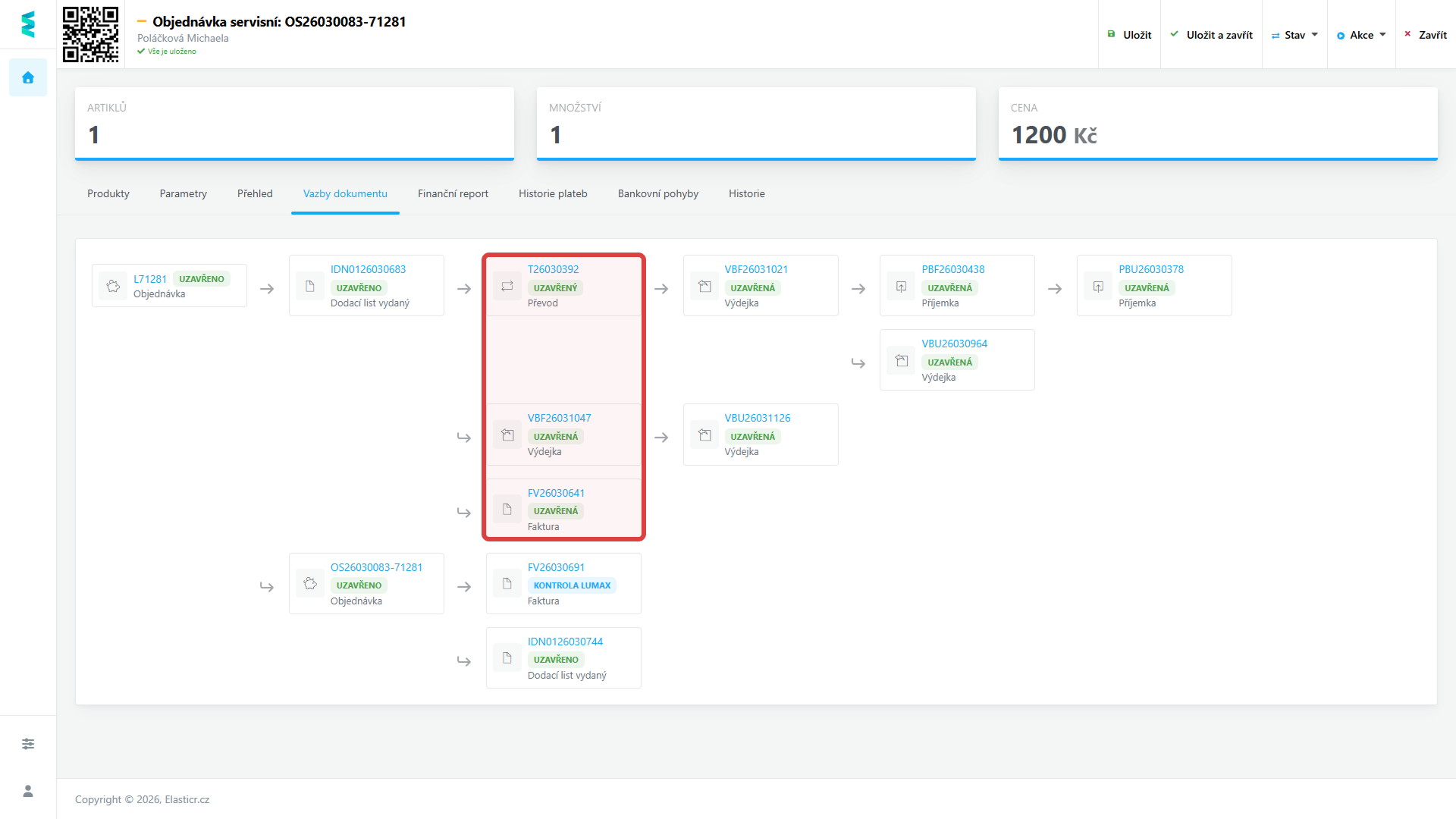Click the Elasticr logo at top left
1456x819 pixels.
click(x=28, y=24)
